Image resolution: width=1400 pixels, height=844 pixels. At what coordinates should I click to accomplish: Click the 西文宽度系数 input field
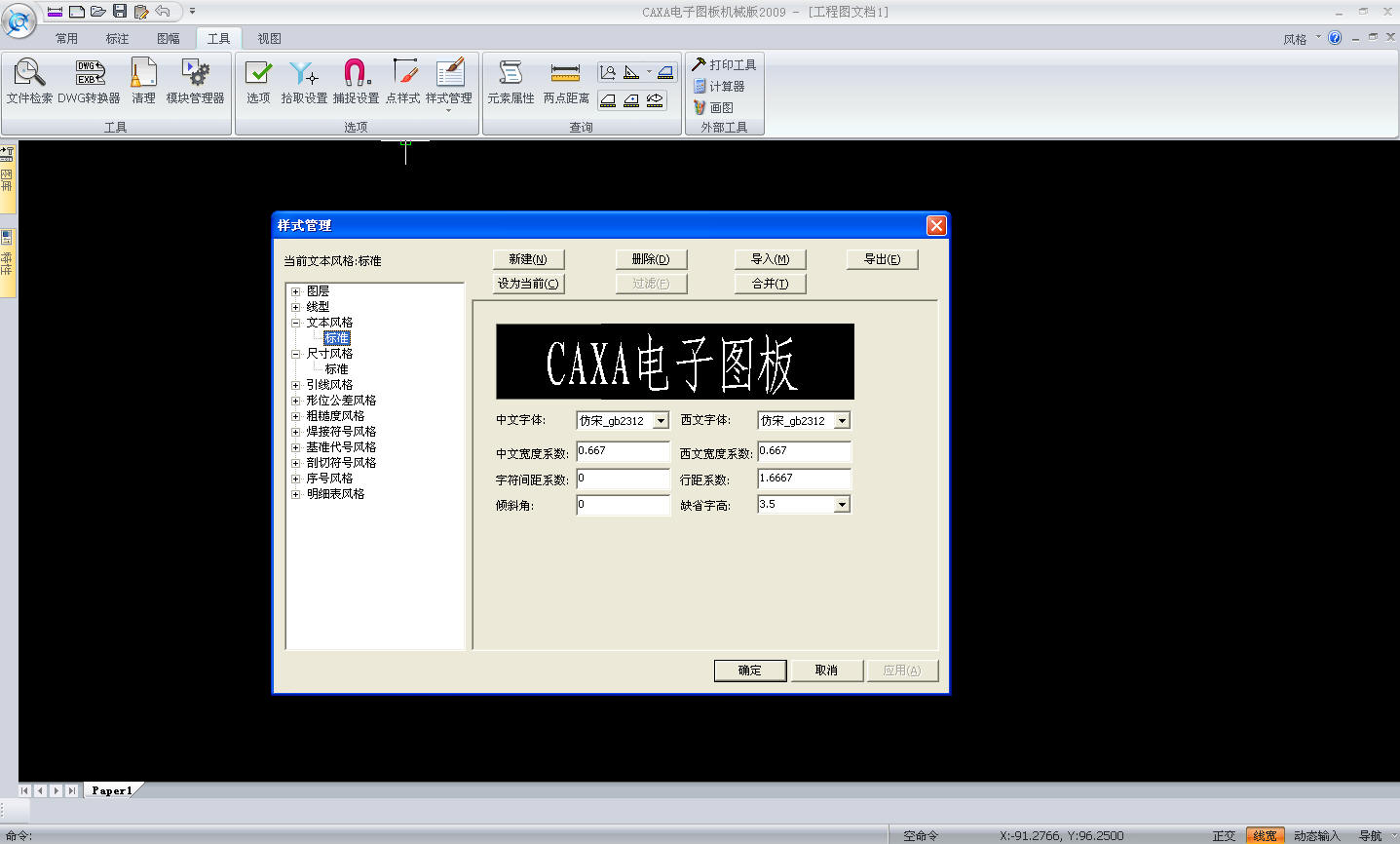[x=805, y=452]
